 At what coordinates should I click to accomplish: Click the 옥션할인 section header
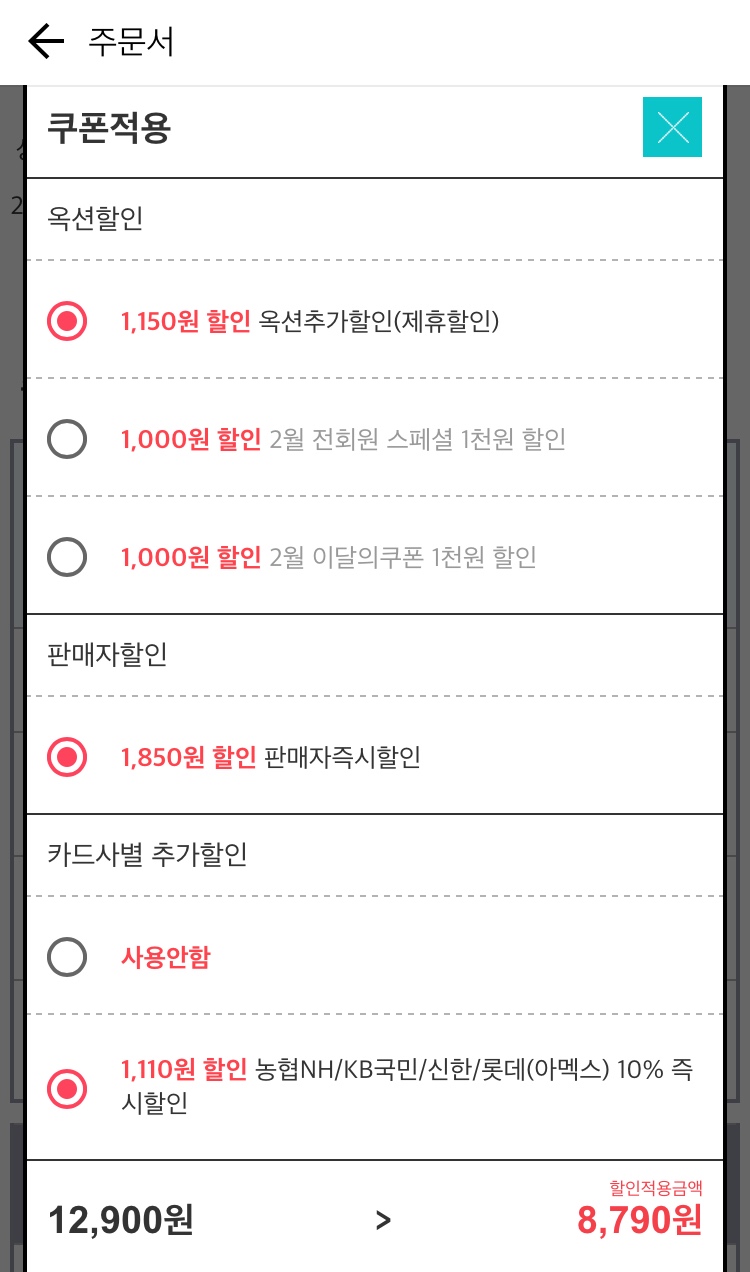pos(95,218)
